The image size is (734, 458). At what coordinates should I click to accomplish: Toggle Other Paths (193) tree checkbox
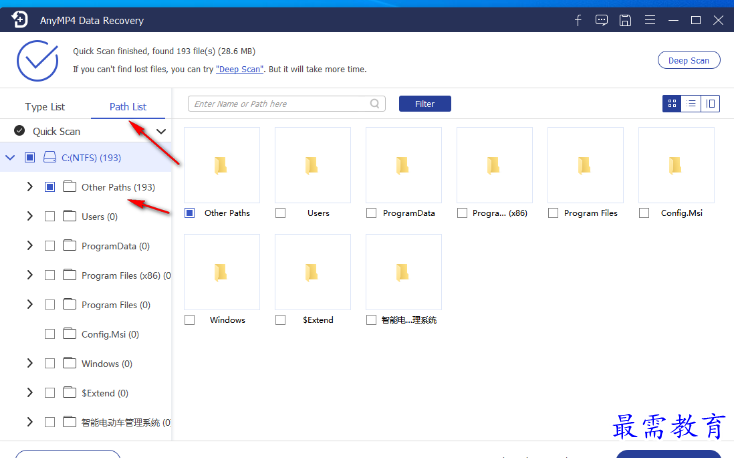click(x=50, y=187)
